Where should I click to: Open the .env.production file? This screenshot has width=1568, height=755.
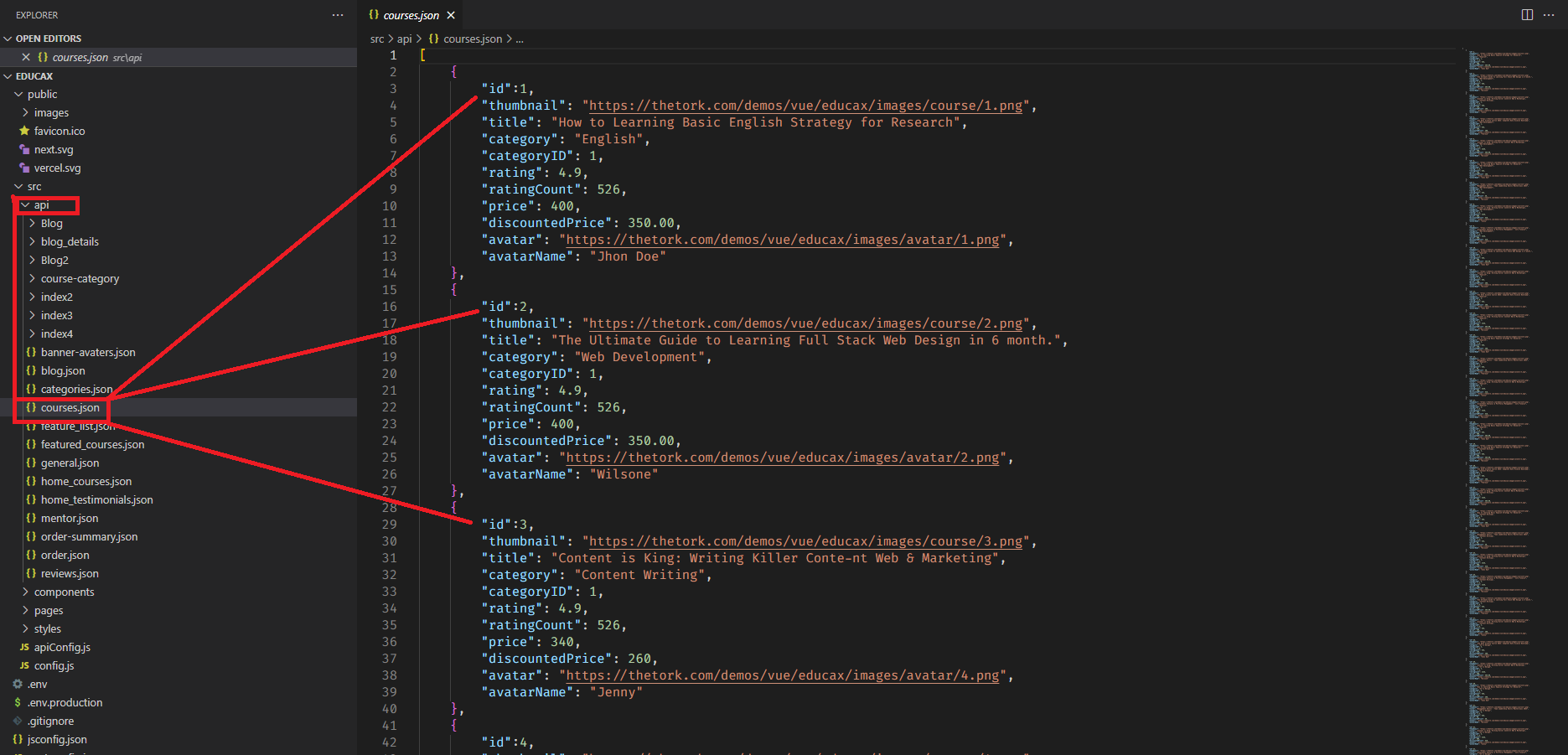pyautogui.click(x=65, y=702)
